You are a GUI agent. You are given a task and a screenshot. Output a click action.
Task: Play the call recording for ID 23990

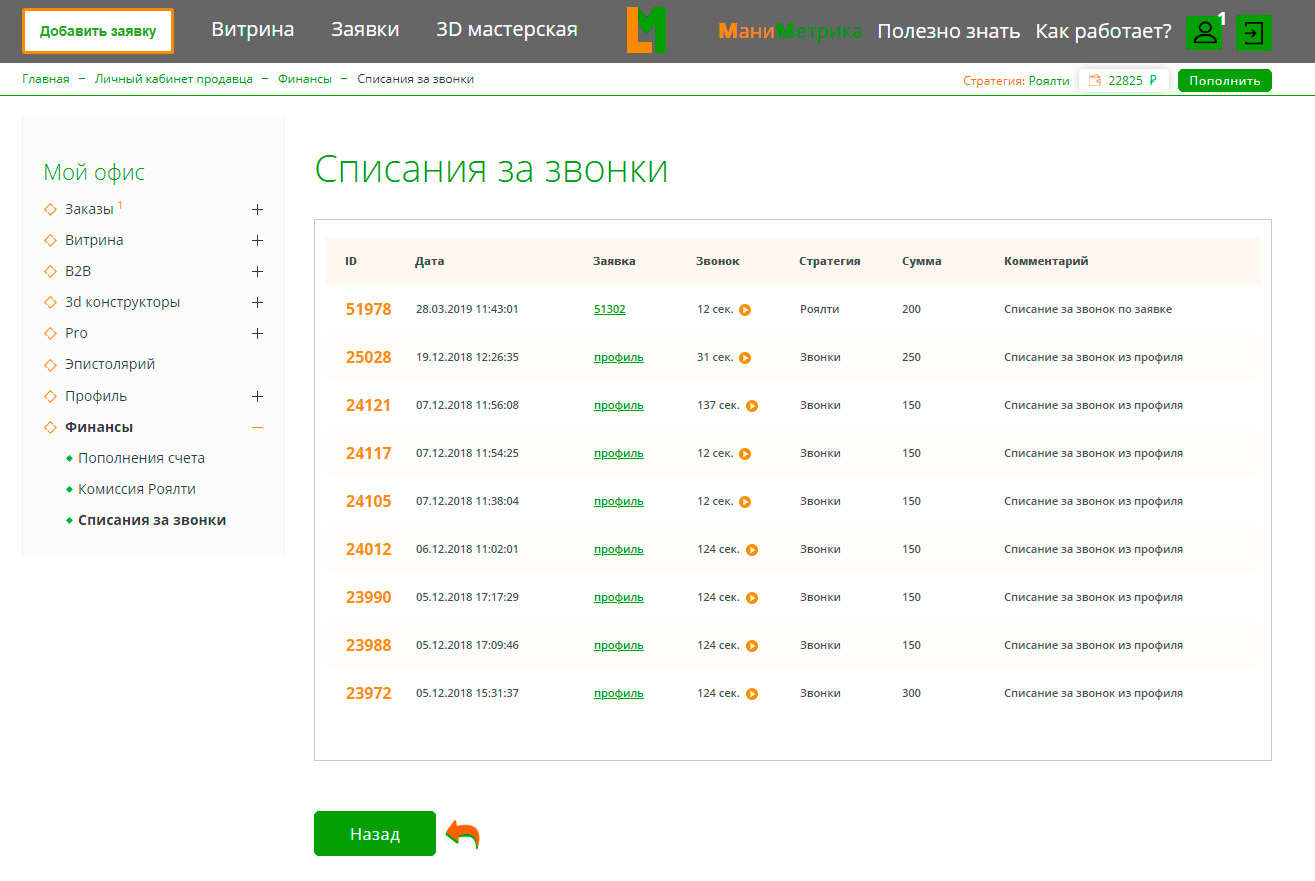click(752, 598)
